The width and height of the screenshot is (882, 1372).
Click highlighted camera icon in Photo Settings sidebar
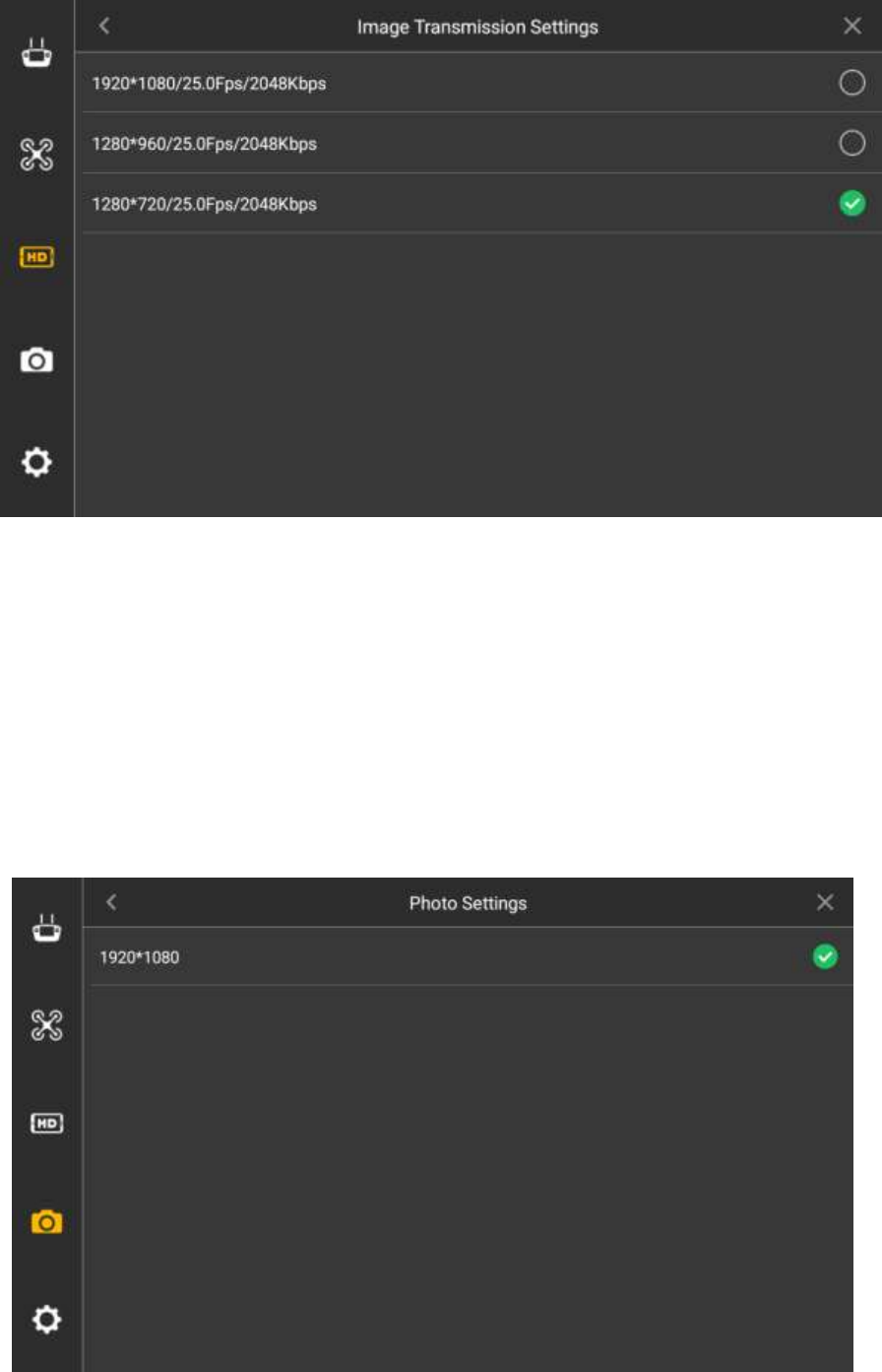click(47, 1222)
